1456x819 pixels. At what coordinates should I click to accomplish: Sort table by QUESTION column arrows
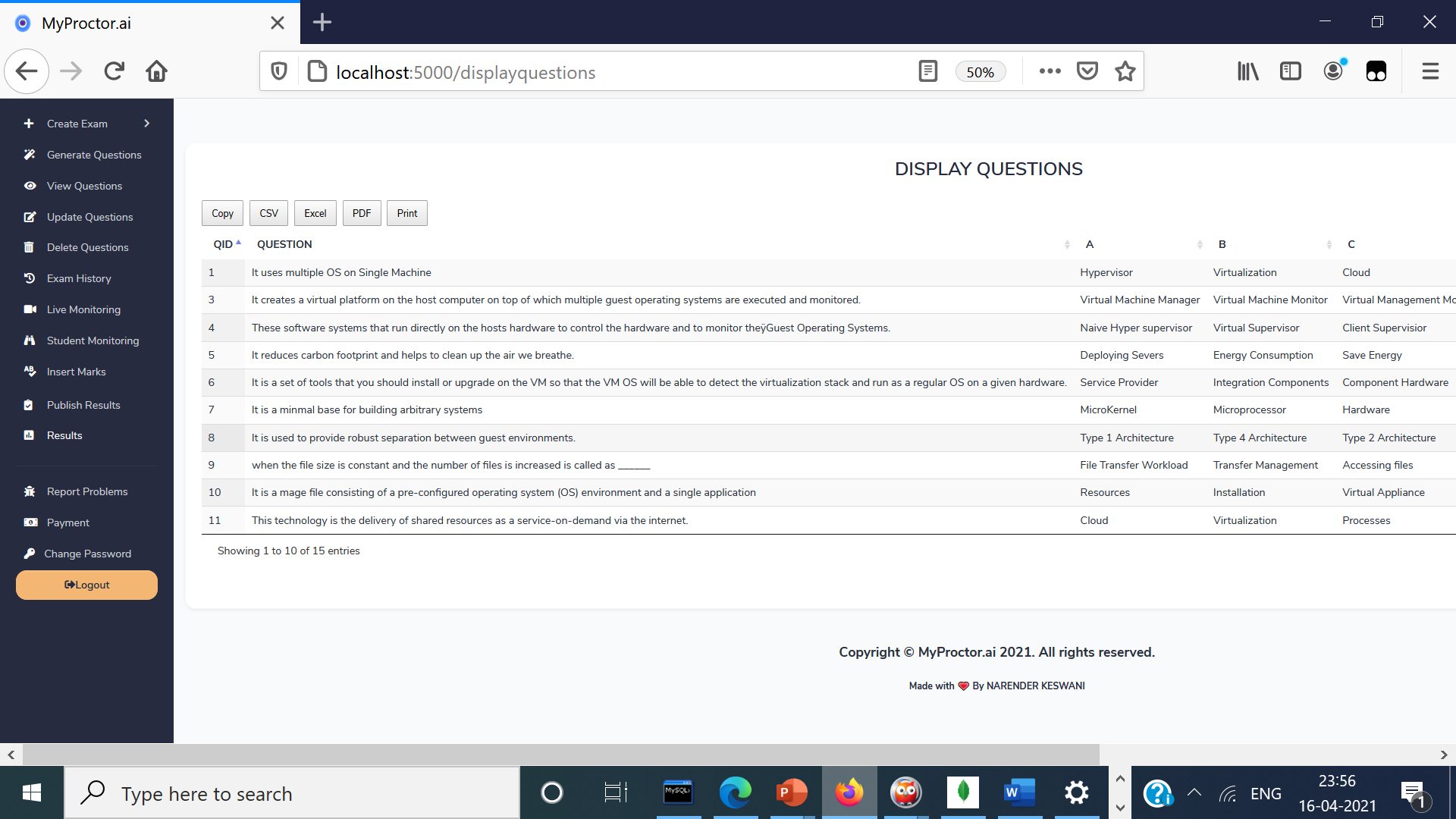pos(1066,244)
